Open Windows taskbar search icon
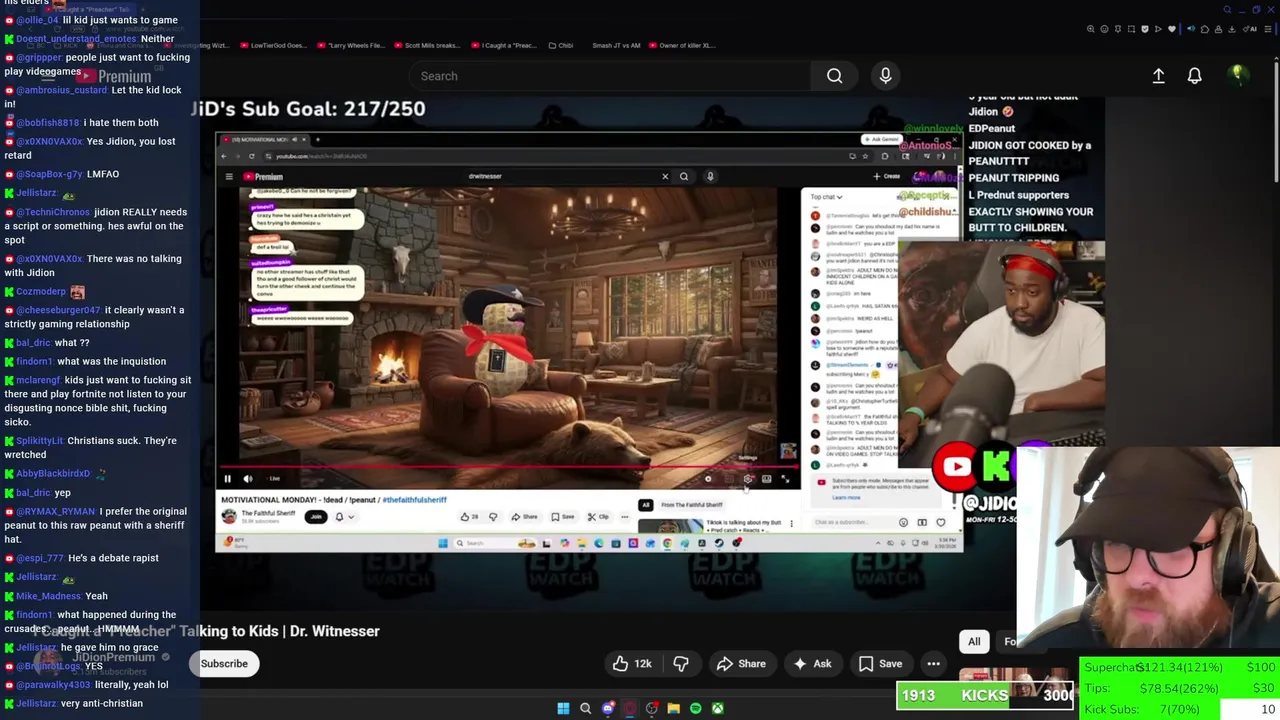 (585, 708)
